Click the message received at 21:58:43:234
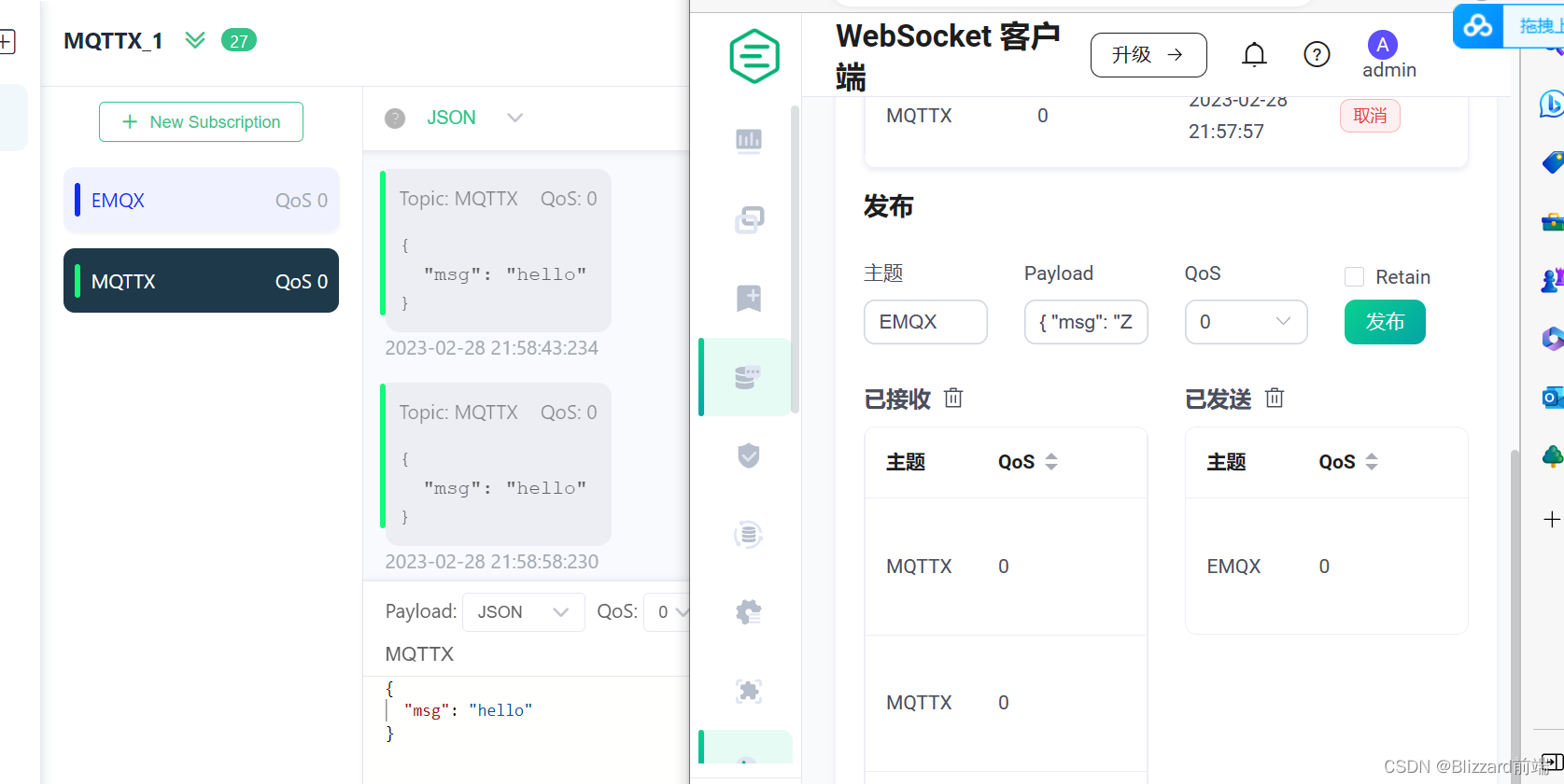 498,250
